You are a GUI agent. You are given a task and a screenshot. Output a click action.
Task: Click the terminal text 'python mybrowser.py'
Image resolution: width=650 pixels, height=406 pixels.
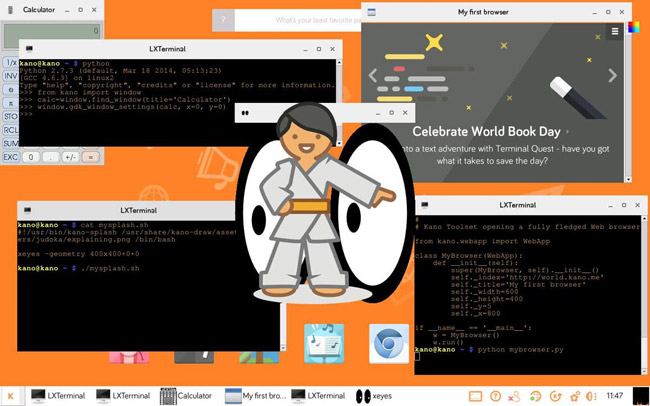(x=520, y=350)
